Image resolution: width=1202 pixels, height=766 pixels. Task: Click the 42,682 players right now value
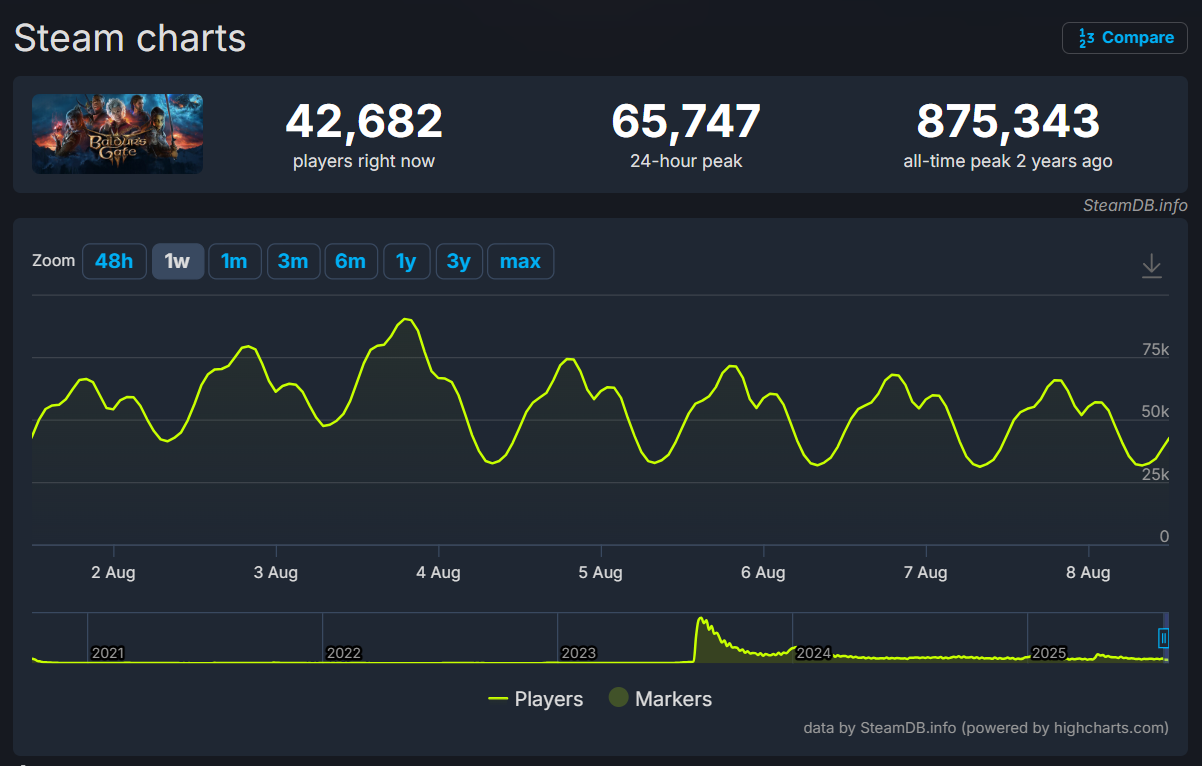[x=364, y=122]
